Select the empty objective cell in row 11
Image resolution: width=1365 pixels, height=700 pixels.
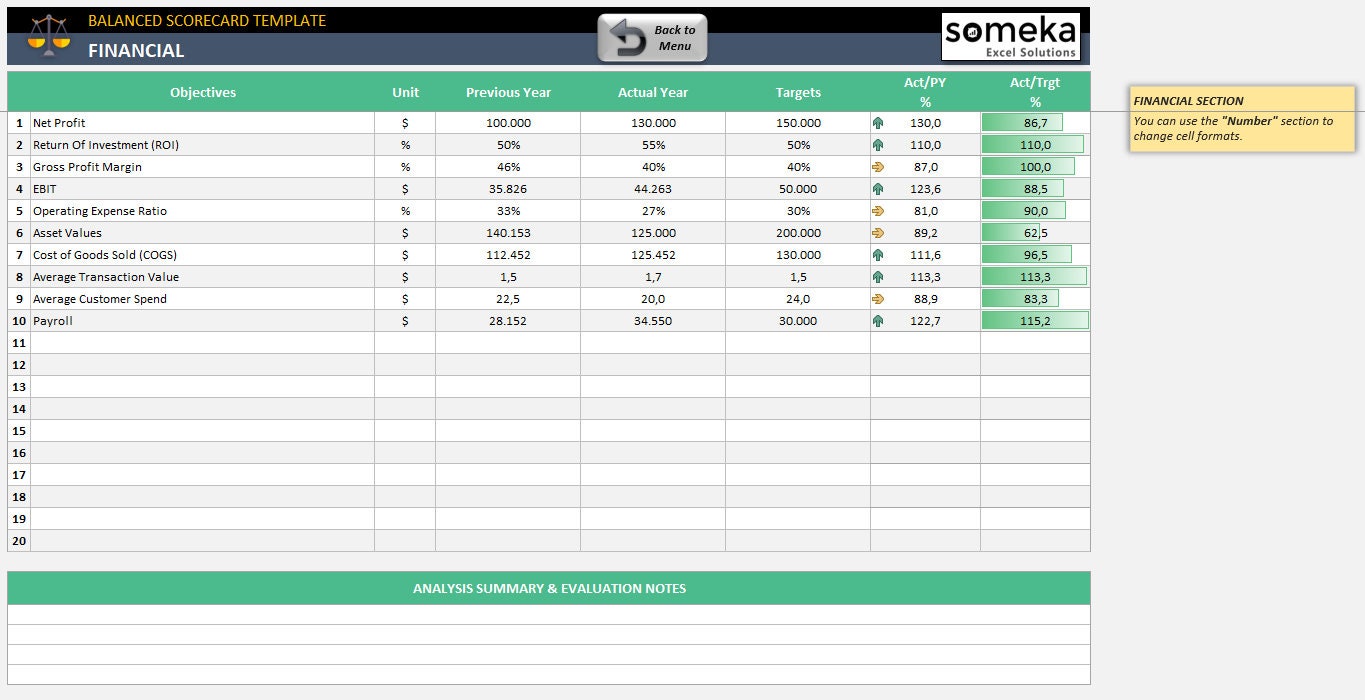[x=200, y=343]
